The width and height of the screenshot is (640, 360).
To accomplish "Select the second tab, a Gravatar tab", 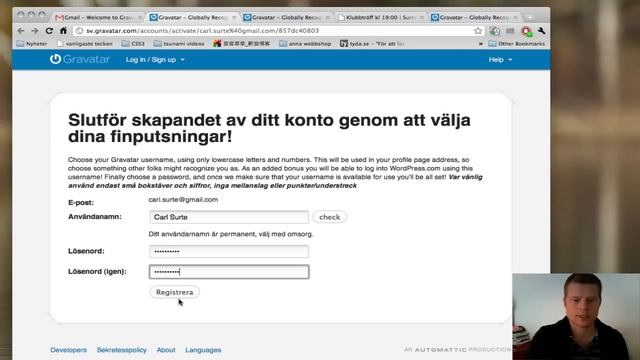I will pyautogui.click(x=192, y=17).
